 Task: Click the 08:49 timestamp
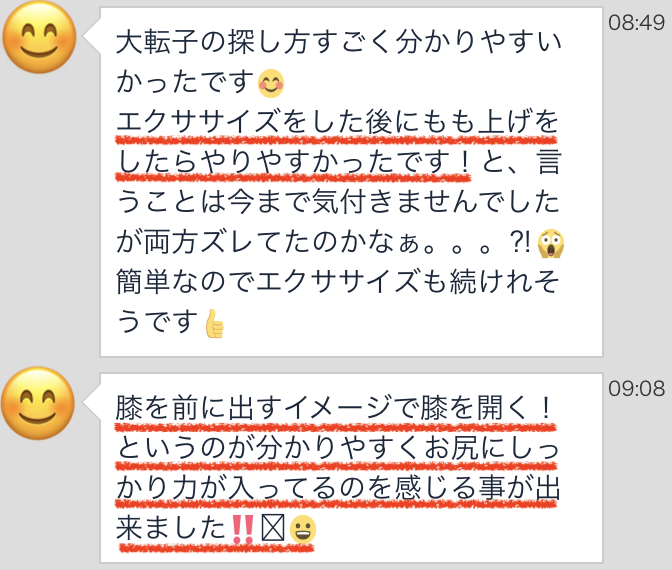click(636, 22)
